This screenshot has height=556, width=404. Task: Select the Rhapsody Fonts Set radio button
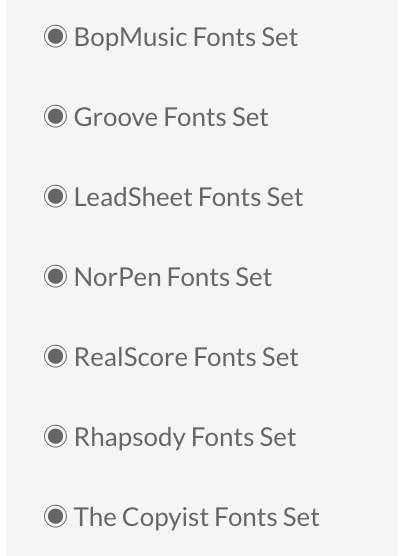(x=55, y=436)
